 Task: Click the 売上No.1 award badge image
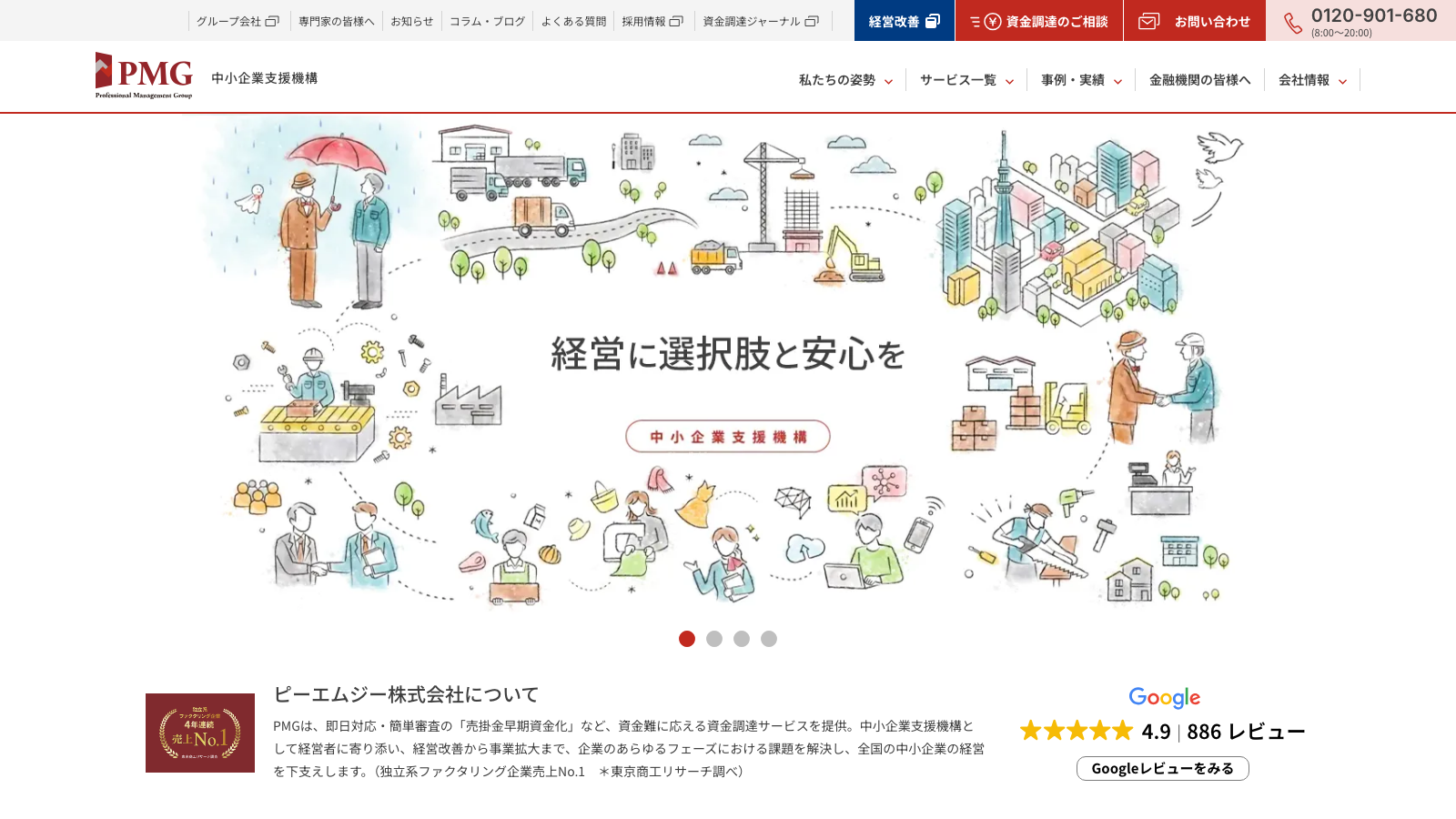(x=200, y=733)
